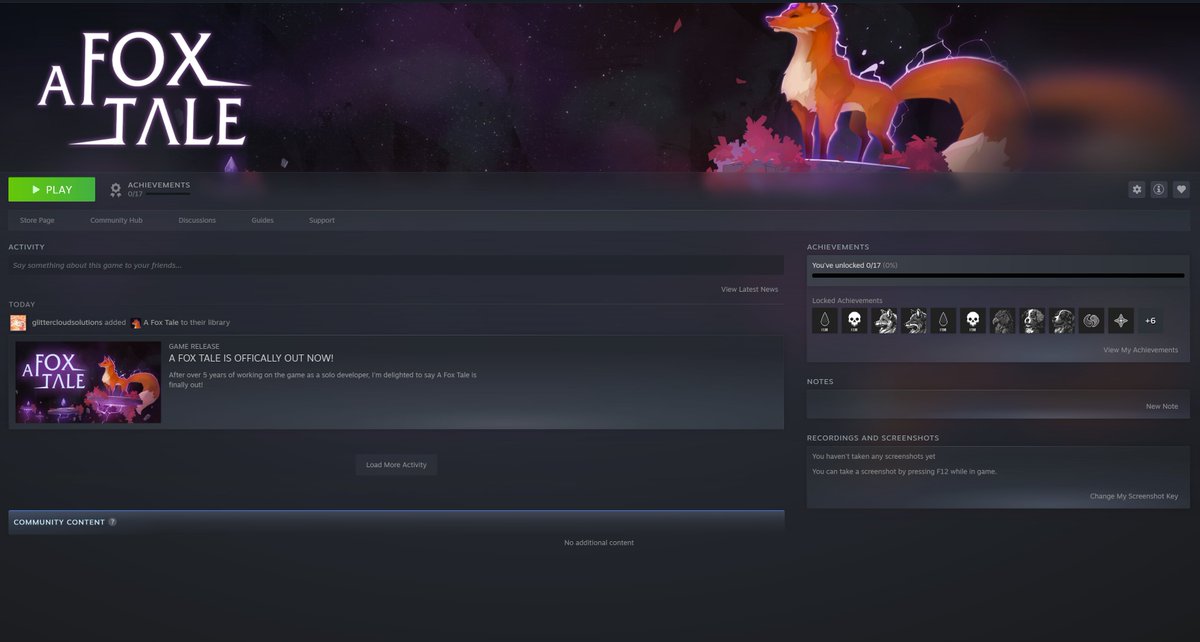The height and width of the screenshot is (642, 1200).
Task: Click the eagle locked achievement icon
Action: point(1003,320)
